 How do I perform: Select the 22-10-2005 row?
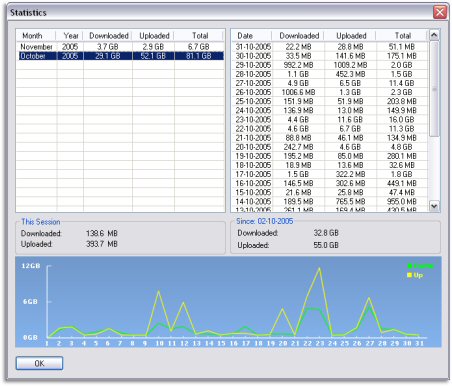click(330, 129)
